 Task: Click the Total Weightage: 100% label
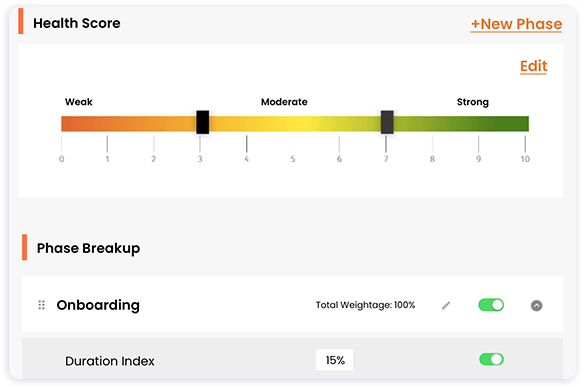(x=365, y=305)
